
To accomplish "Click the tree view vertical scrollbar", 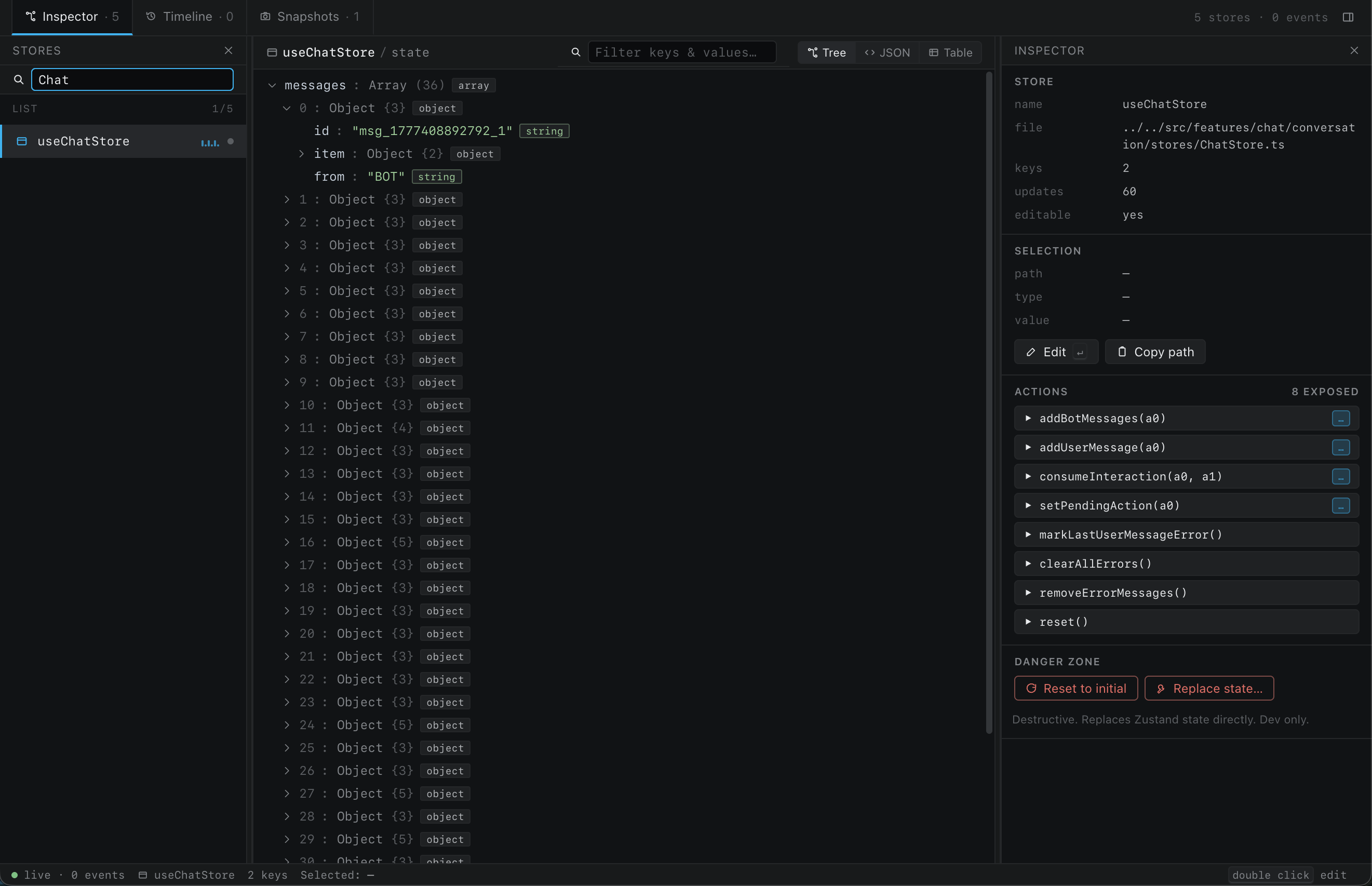I will click(x=989, y=402).
